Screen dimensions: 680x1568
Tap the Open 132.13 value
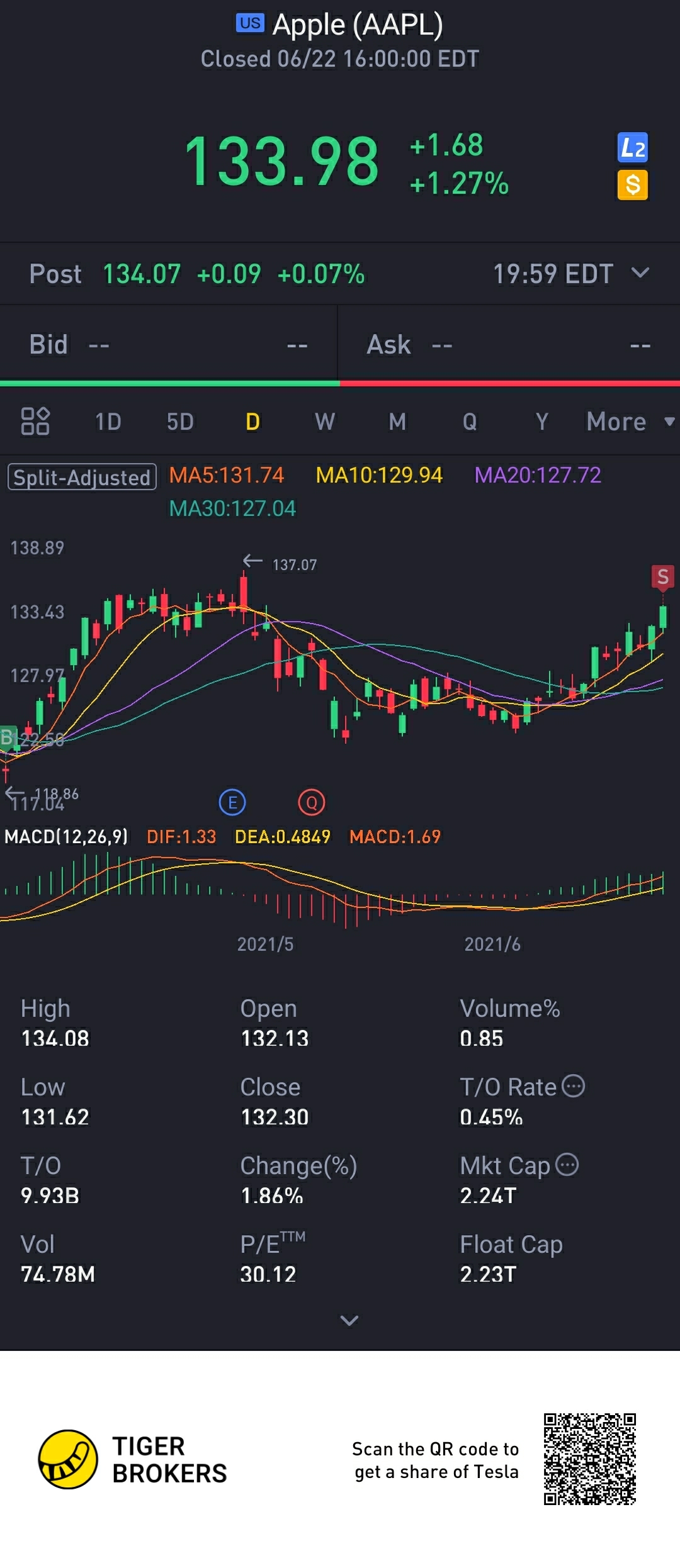(x=275, y=1038)
